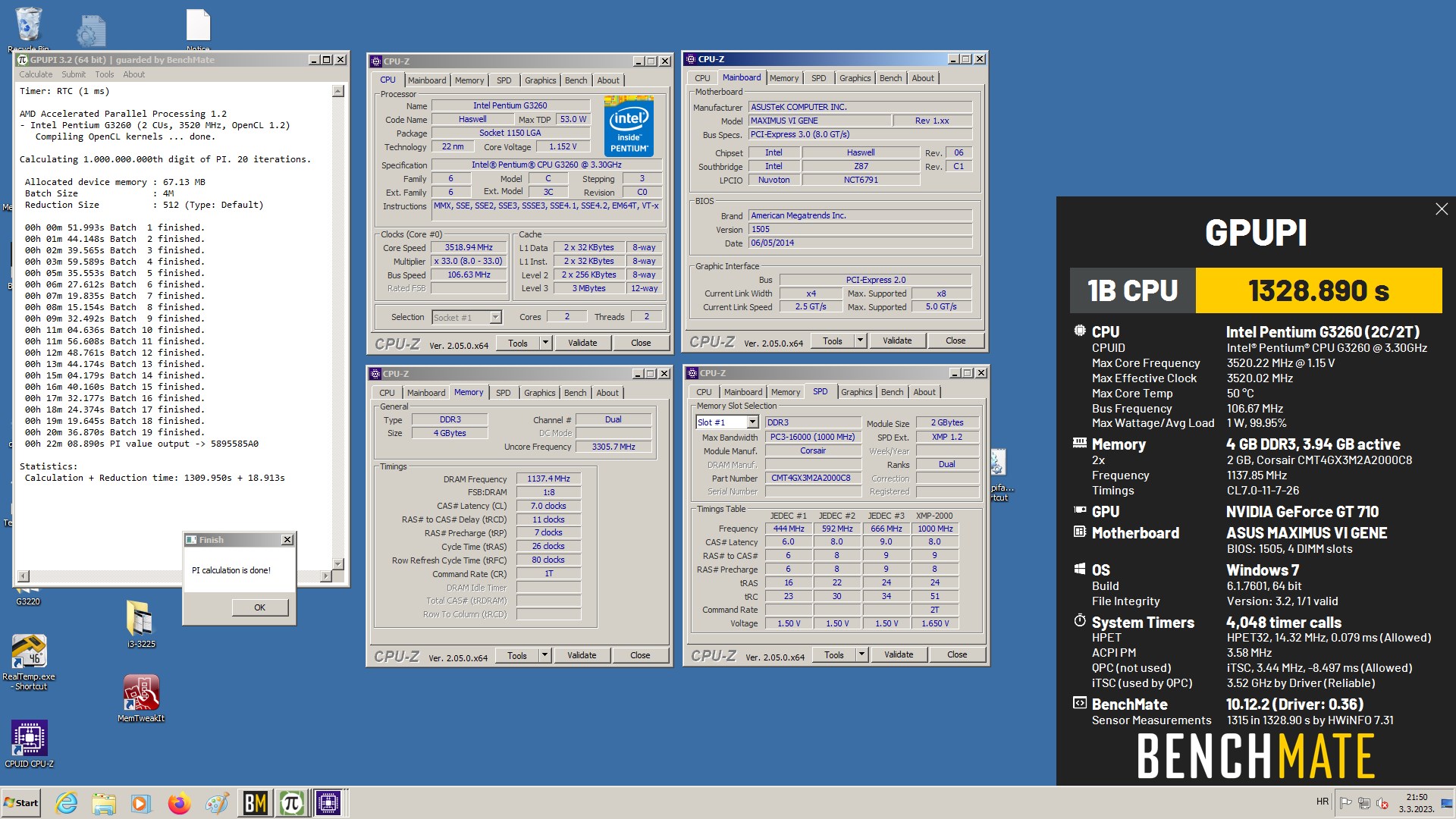
Task: Click the Max Bandwidth PC3-16000 field
Action: tap(813, 437)
